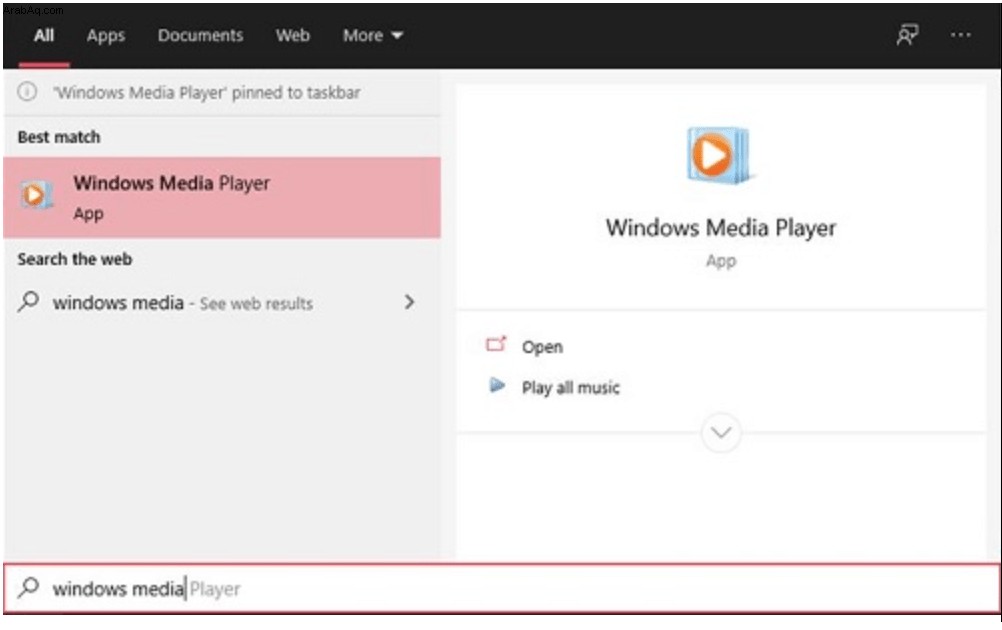Focus the search box containing 'windows media'

tap(502, 588)
